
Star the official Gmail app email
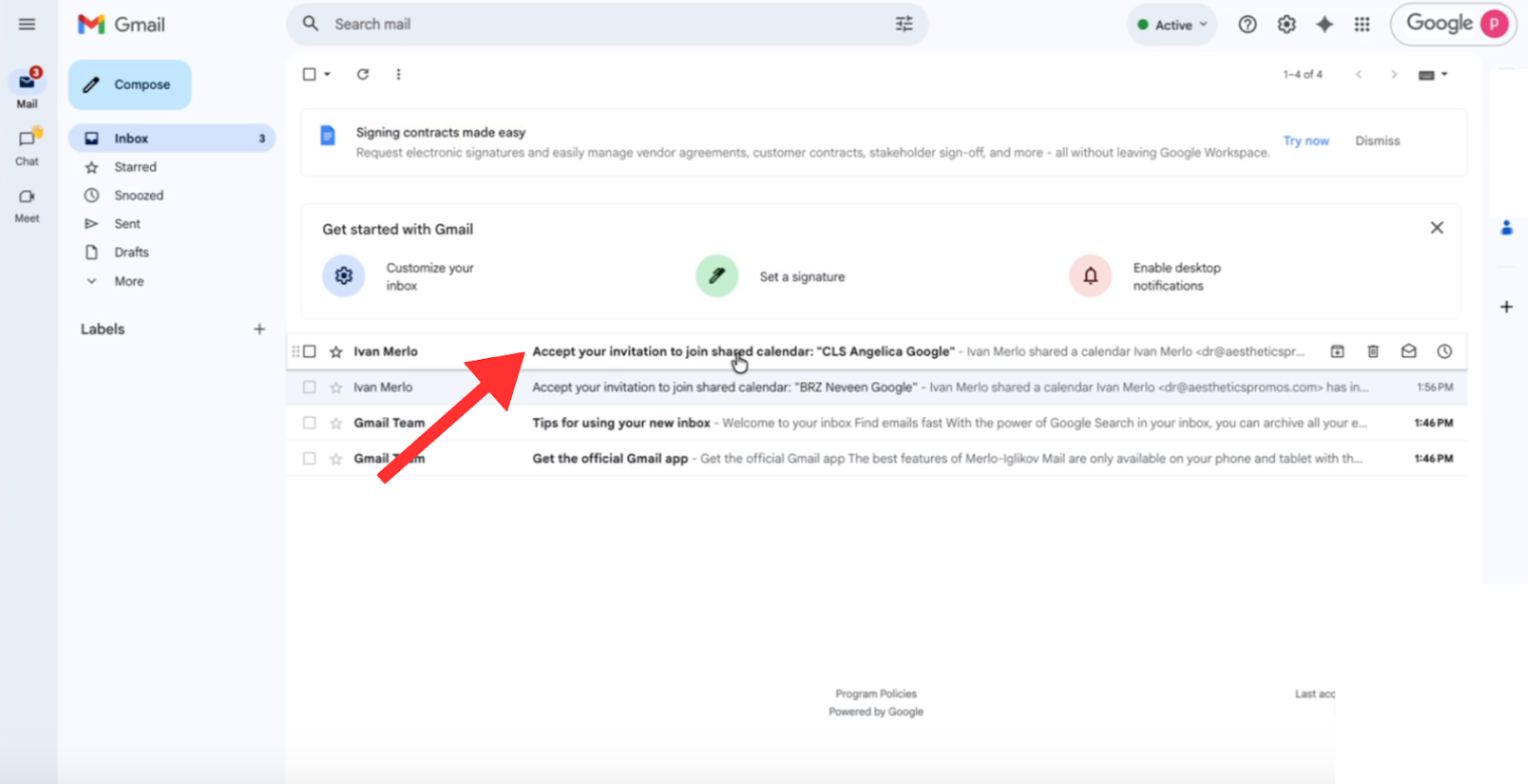336,459
